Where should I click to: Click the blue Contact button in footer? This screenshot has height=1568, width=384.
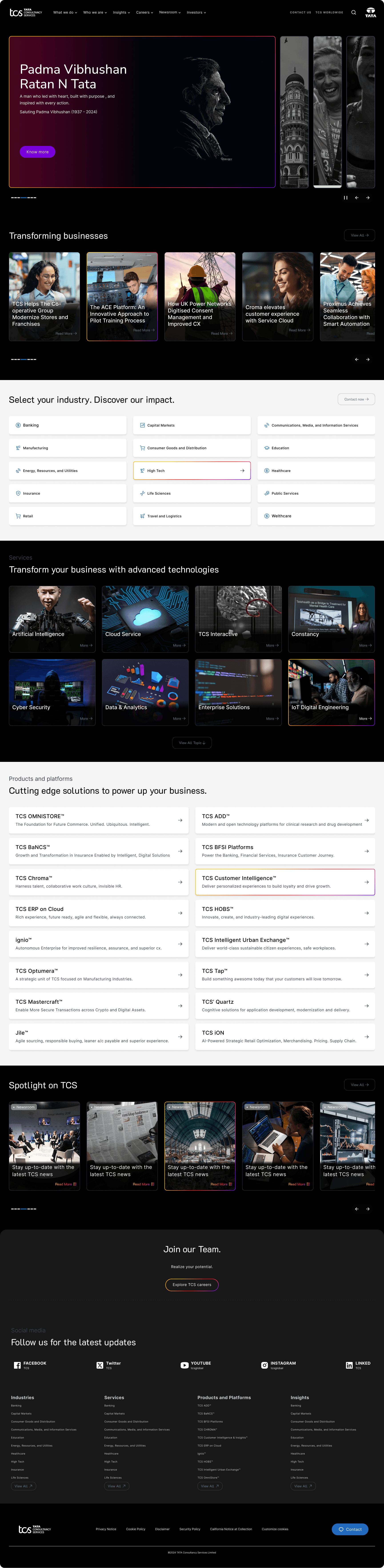(350, 1529)
